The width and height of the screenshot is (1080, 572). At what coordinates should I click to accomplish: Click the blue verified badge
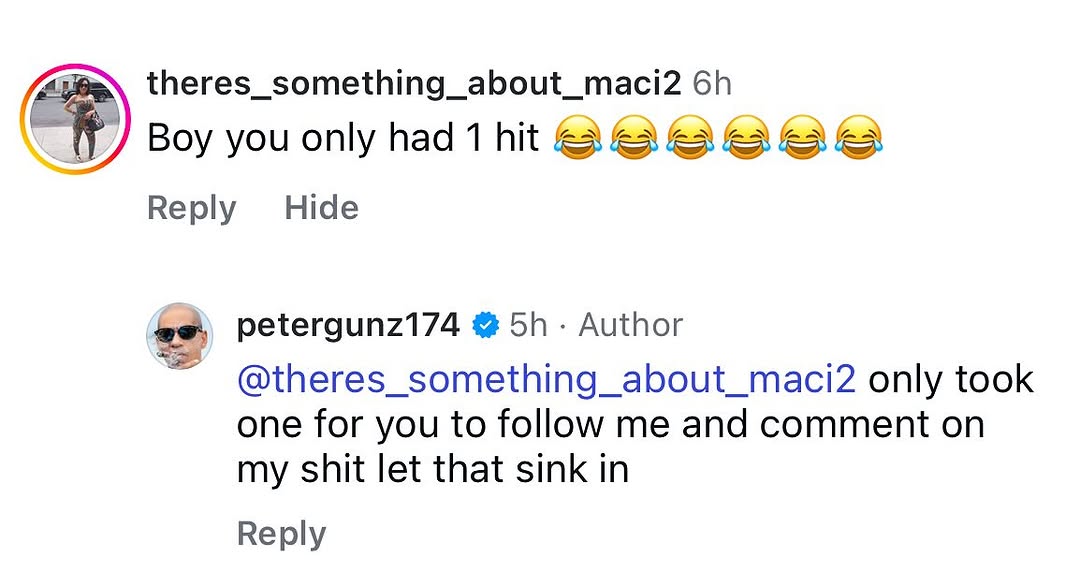485,325
